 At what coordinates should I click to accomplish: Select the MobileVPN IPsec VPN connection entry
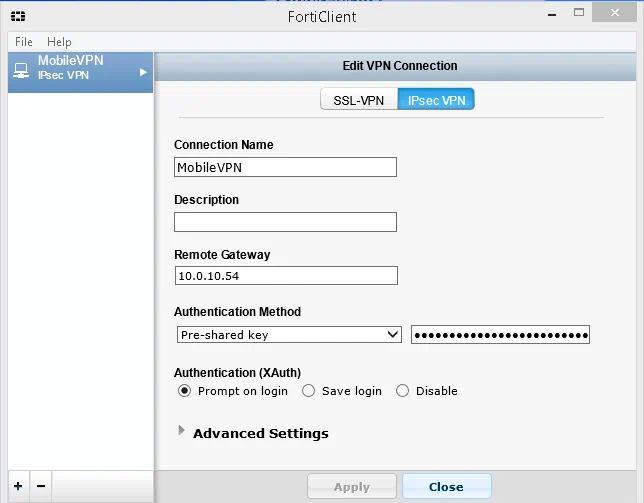tap(80, 72)
